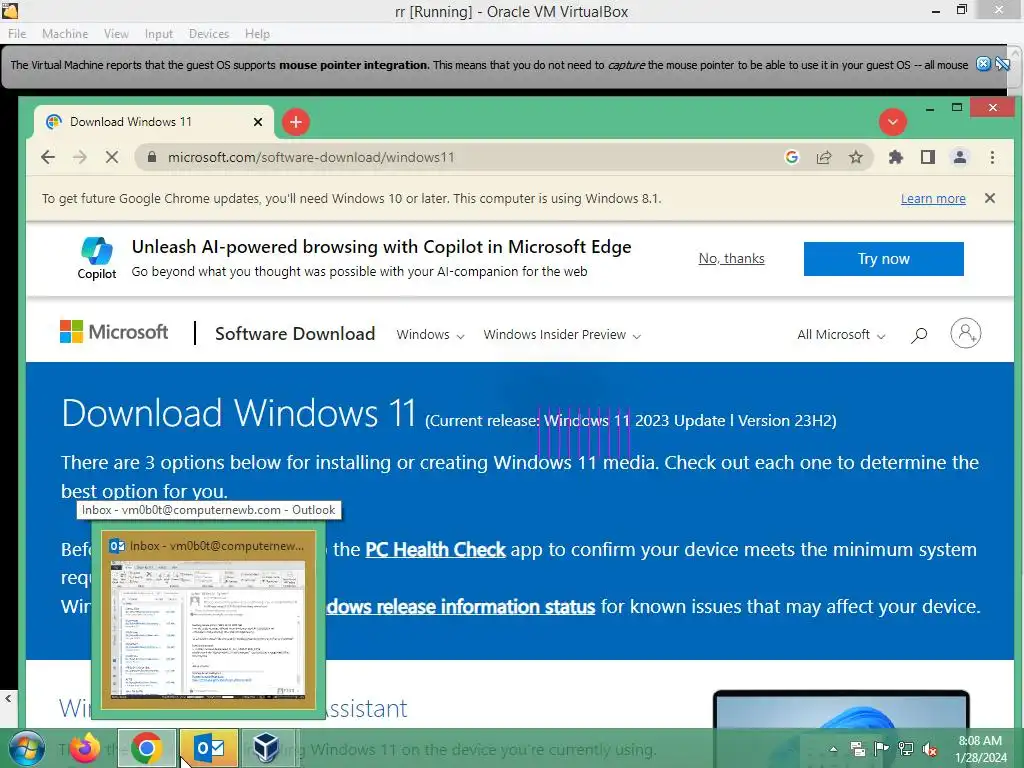The height and width of the screenshot is (768, 1024).
Task: Open VirtualBox Input menu
Action: (x=159, y=34)
